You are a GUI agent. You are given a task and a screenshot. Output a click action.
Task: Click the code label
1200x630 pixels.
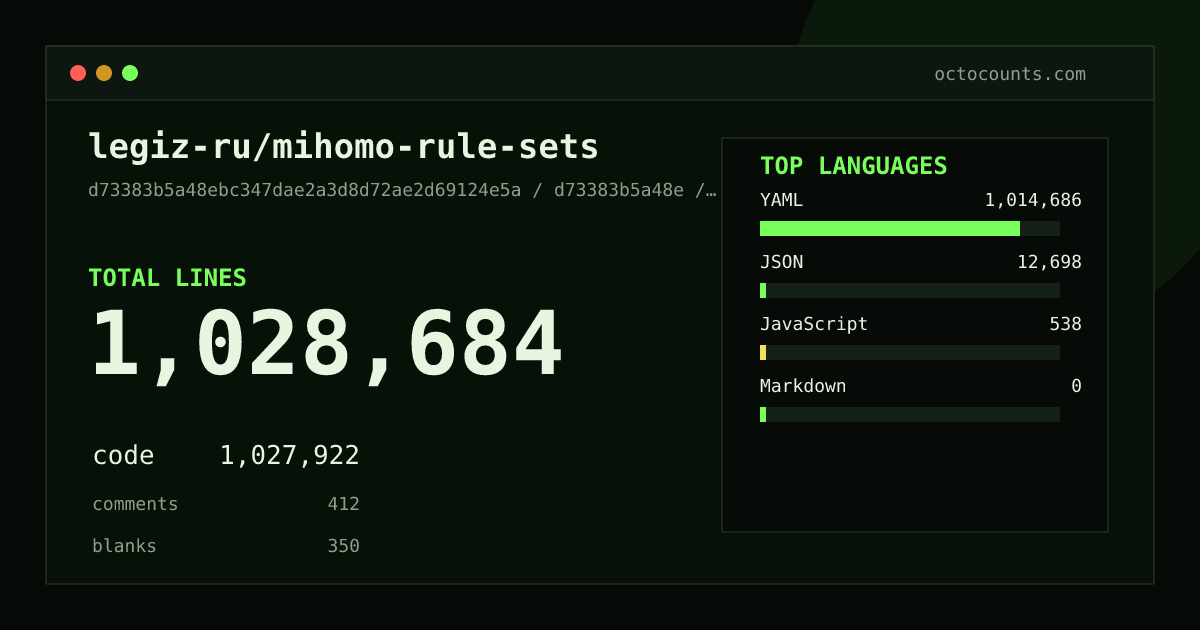[123, 456]
